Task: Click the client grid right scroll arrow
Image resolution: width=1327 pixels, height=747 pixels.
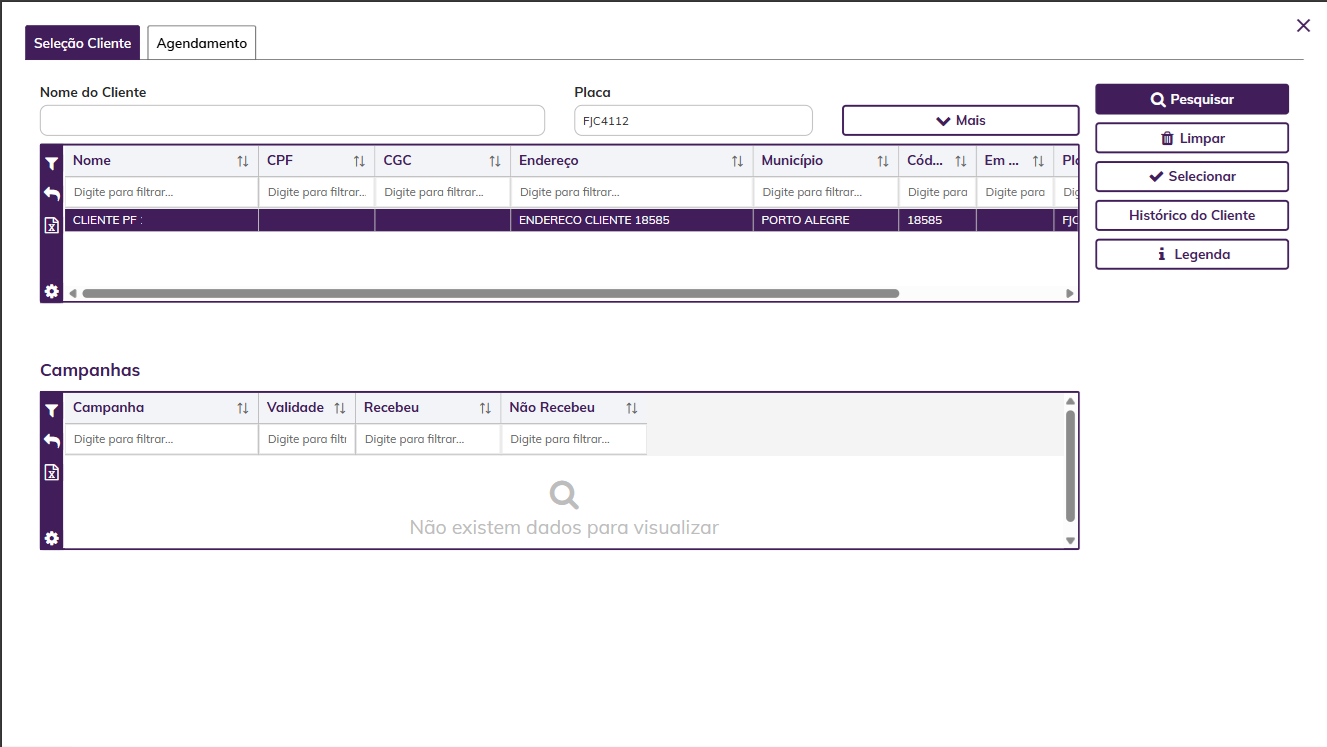Action: 1070,294
